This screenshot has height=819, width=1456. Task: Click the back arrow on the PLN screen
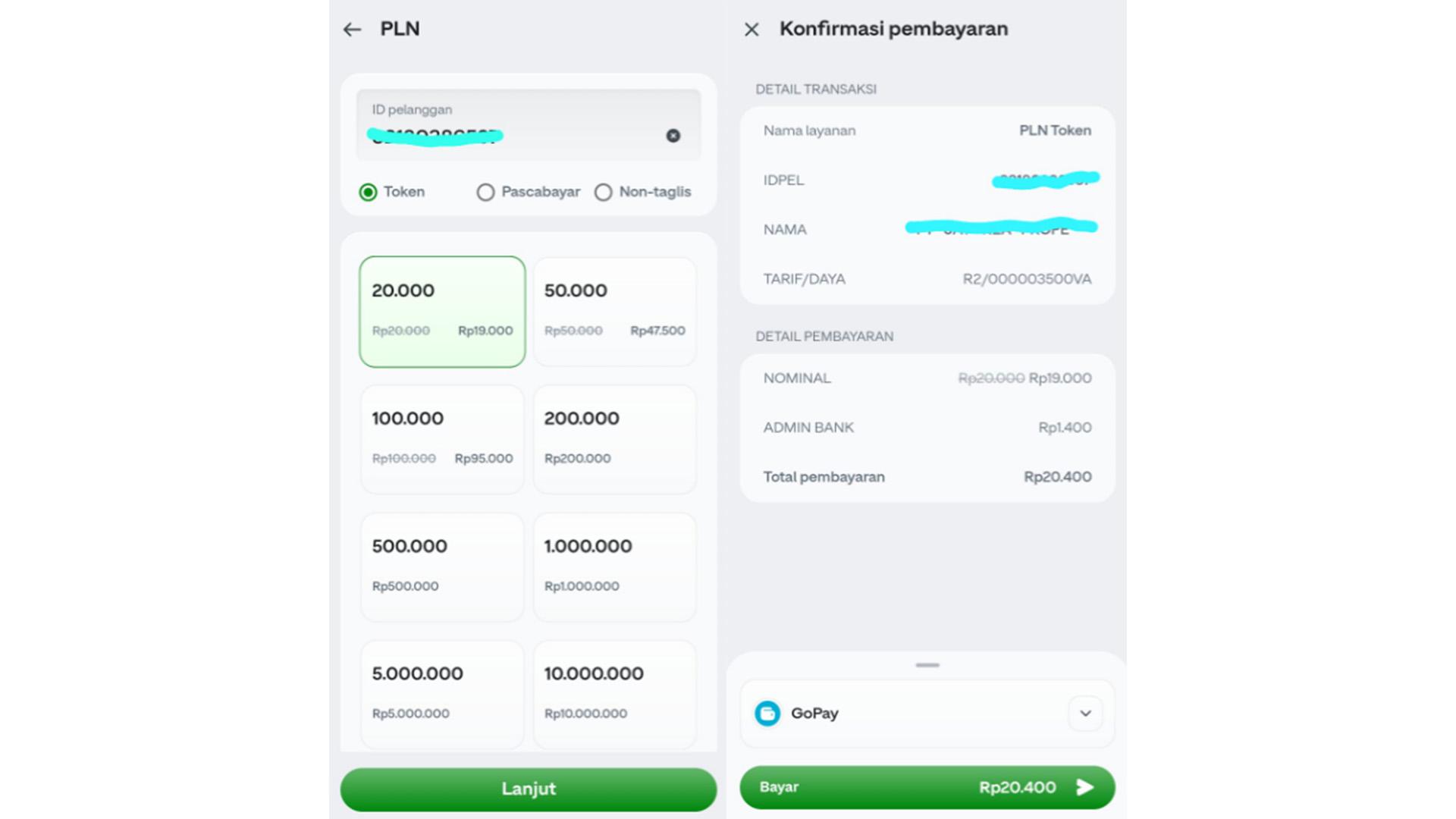351,29
